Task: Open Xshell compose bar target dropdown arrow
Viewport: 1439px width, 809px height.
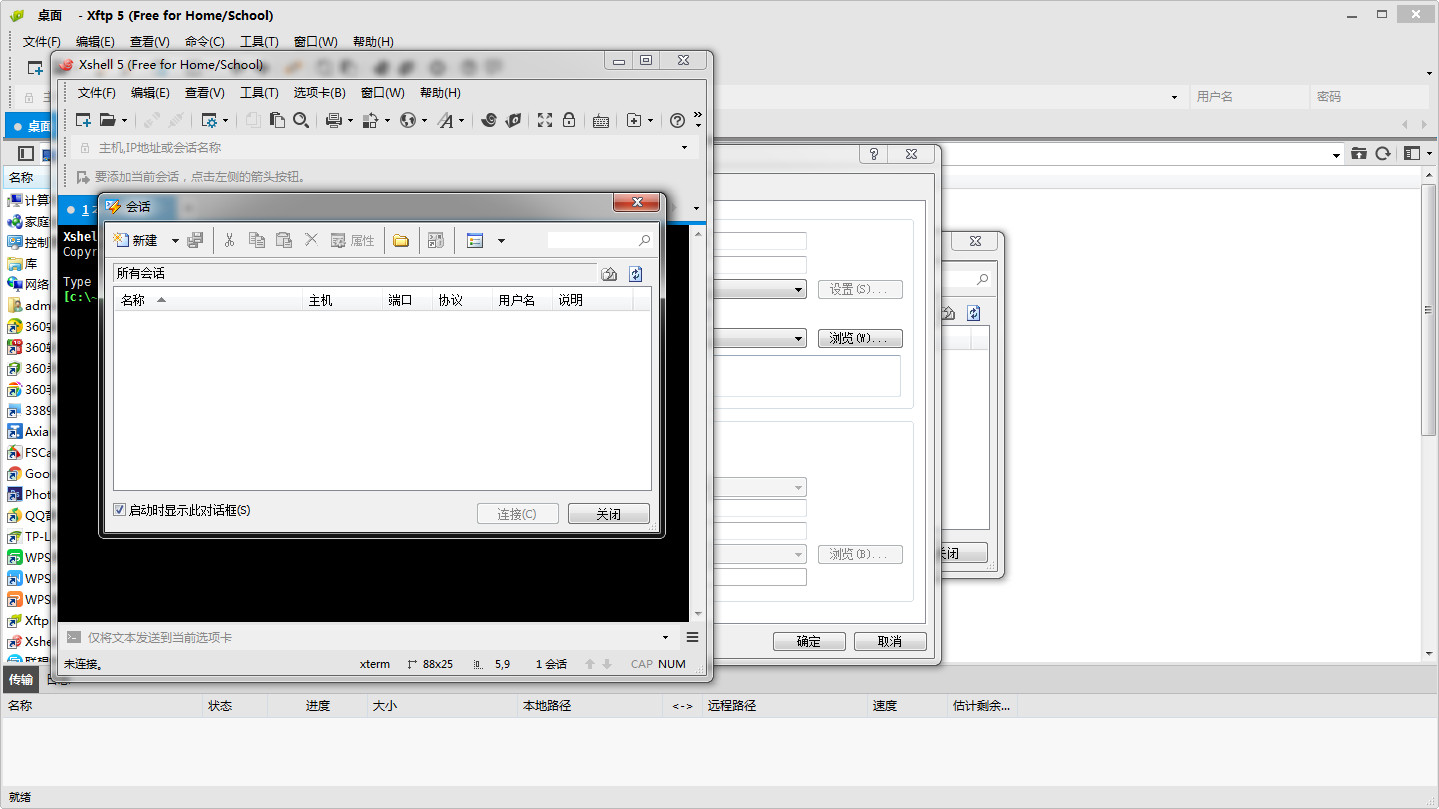Action: pyautogui.click(x=666, y=637)
